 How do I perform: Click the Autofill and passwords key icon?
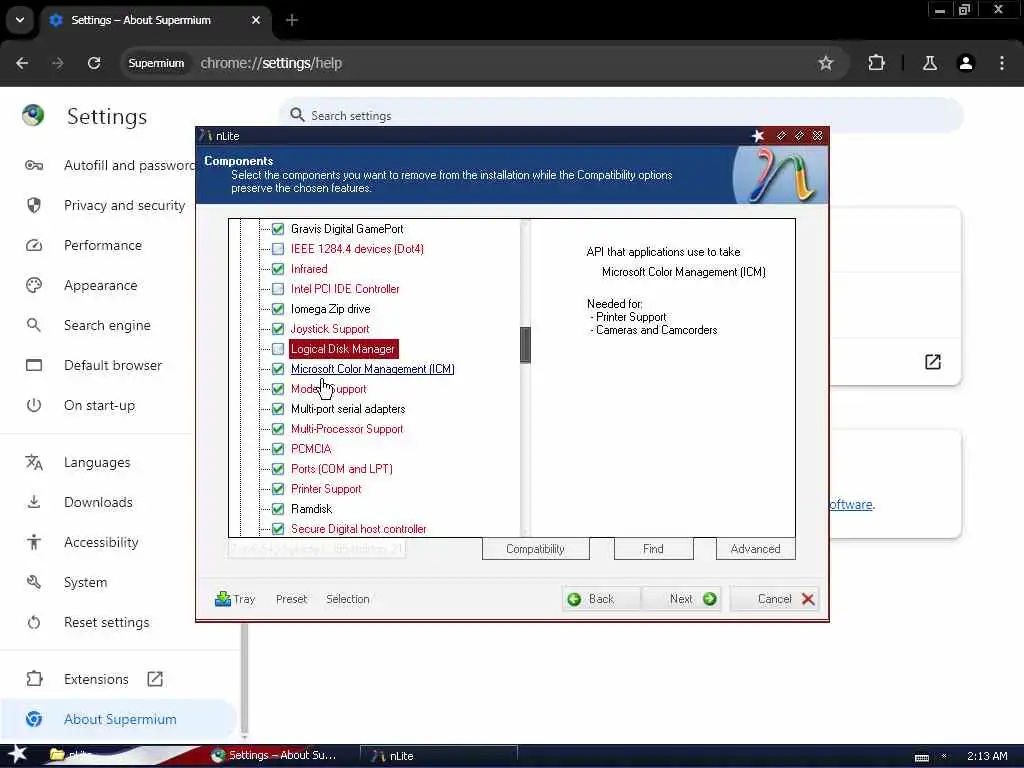[x=34, y=165]
